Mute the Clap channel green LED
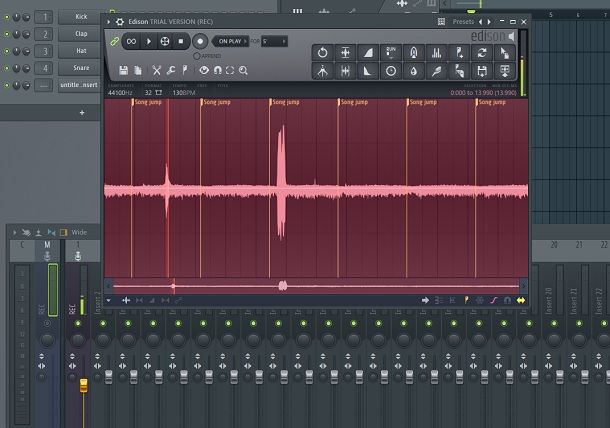 pos(7,34)
